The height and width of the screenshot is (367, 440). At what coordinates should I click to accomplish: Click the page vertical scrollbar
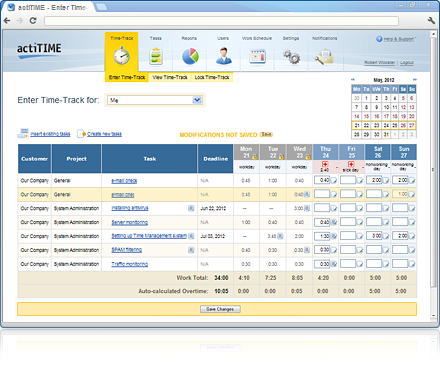tap(433, 162)
